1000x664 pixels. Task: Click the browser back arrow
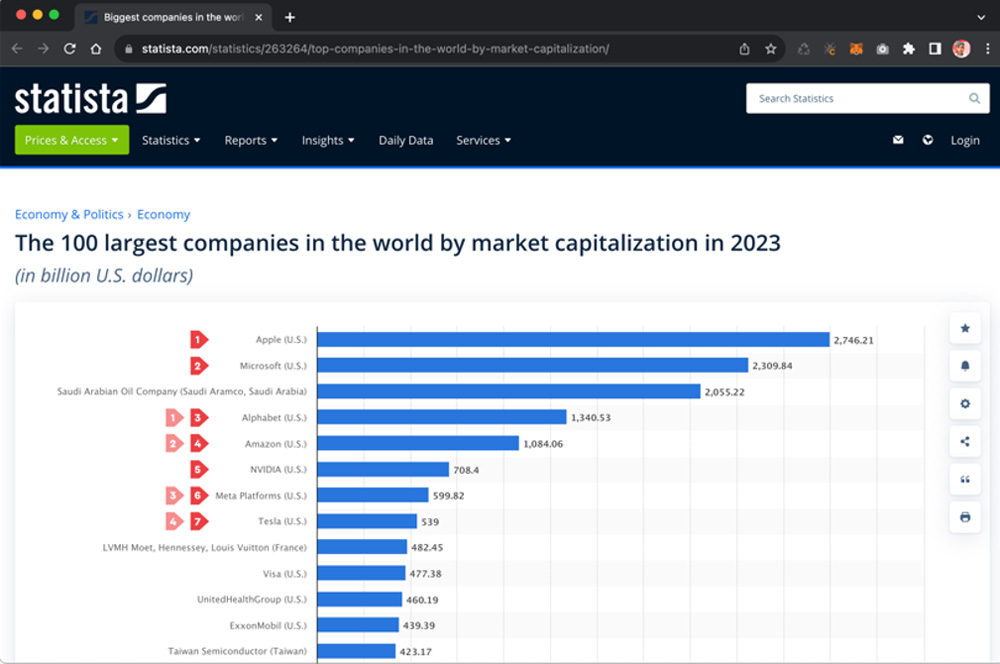pyautogui.click(x=17, y=48)
